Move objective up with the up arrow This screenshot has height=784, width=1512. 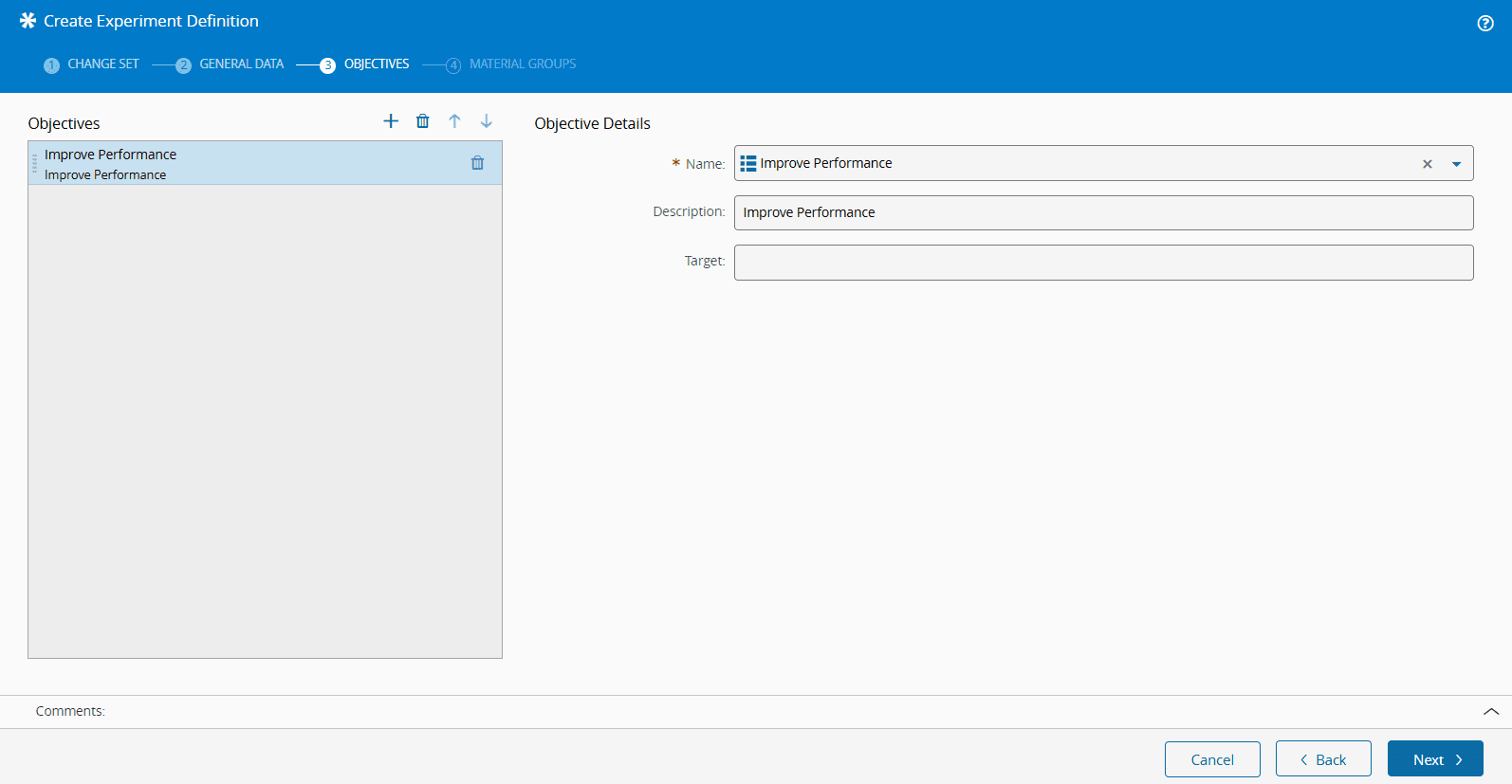[x=454, y=121]
